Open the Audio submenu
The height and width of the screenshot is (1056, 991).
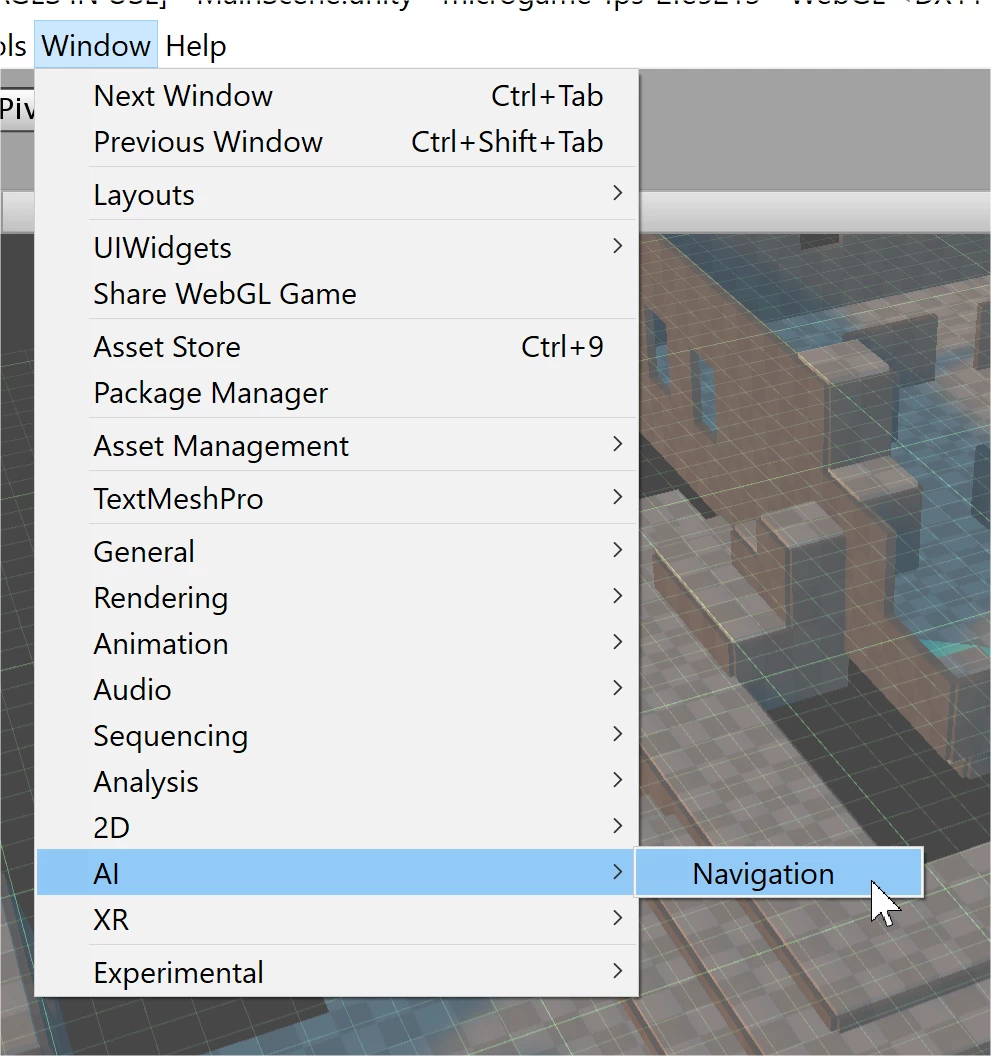click(337, 690)
